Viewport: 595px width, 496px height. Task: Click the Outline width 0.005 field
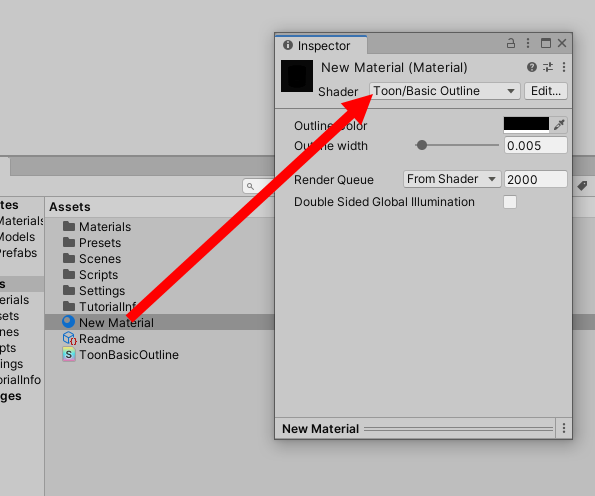pos(535,145)
